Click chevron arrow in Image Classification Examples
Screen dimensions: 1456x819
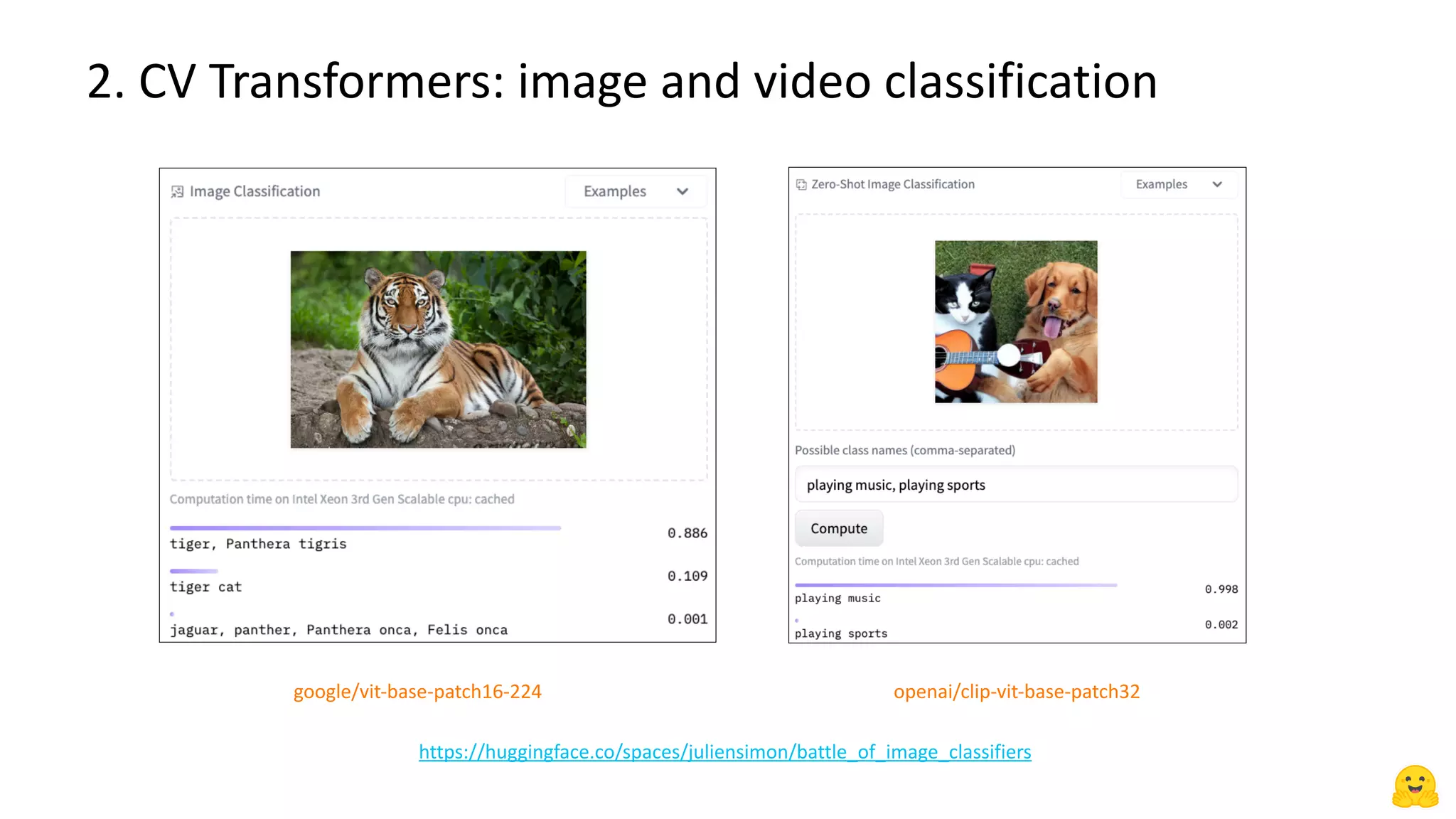pyautogui.click(x=682, y=191)
